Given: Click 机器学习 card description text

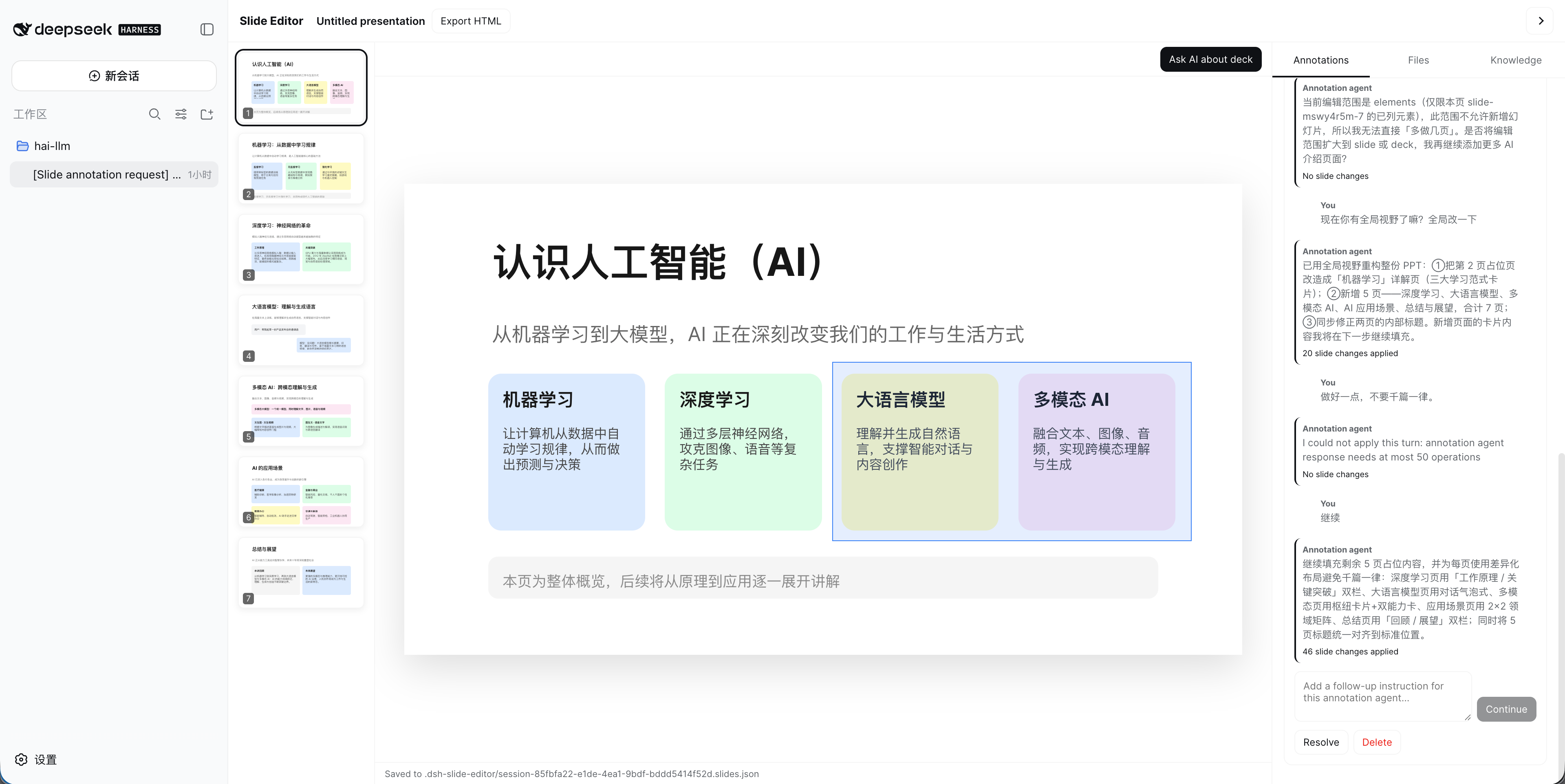Looking at the screenshot, I should (x=561, y=449).
